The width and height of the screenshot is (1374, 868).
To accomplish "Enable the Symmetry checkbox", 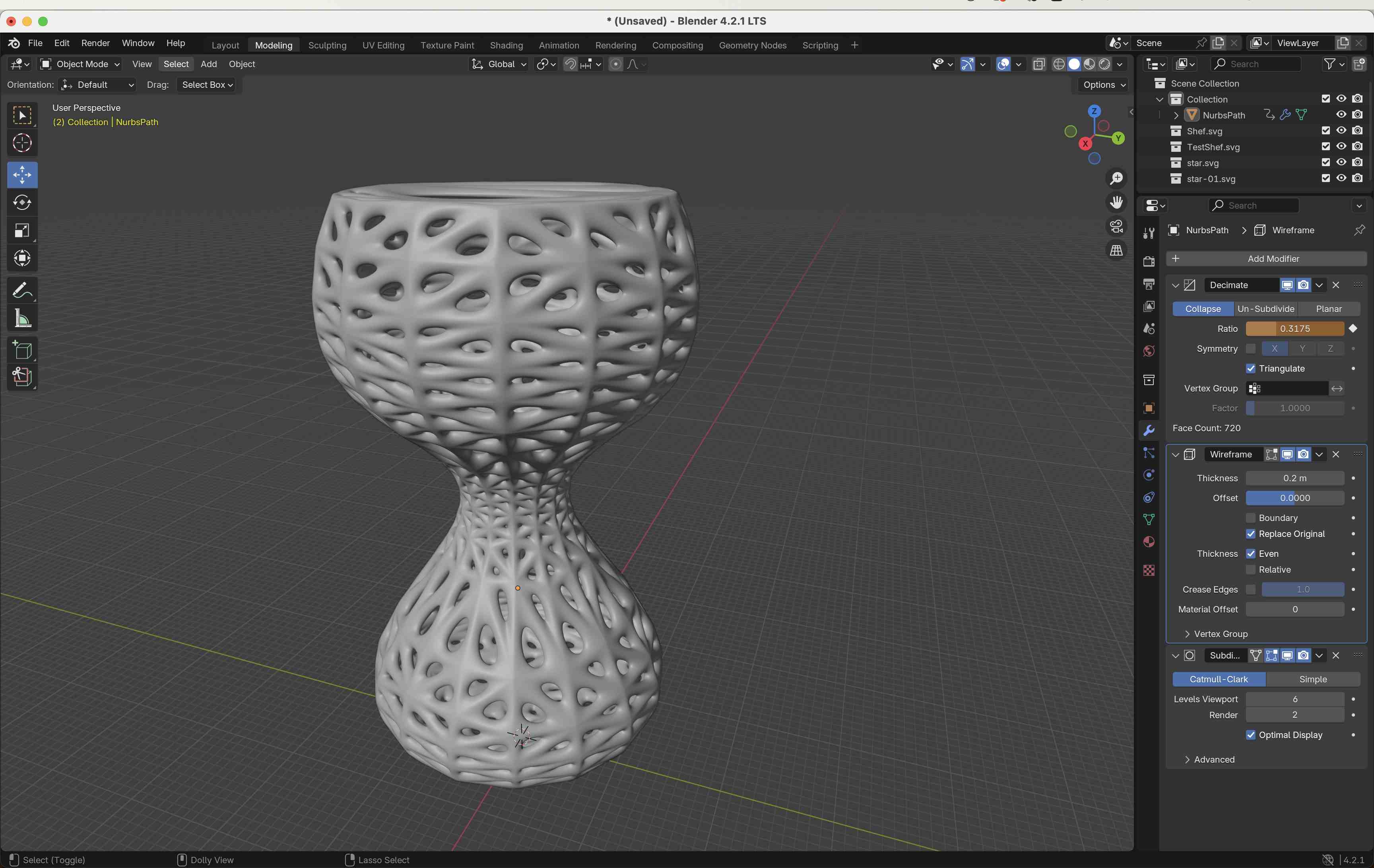I will tap(1251, 349).
